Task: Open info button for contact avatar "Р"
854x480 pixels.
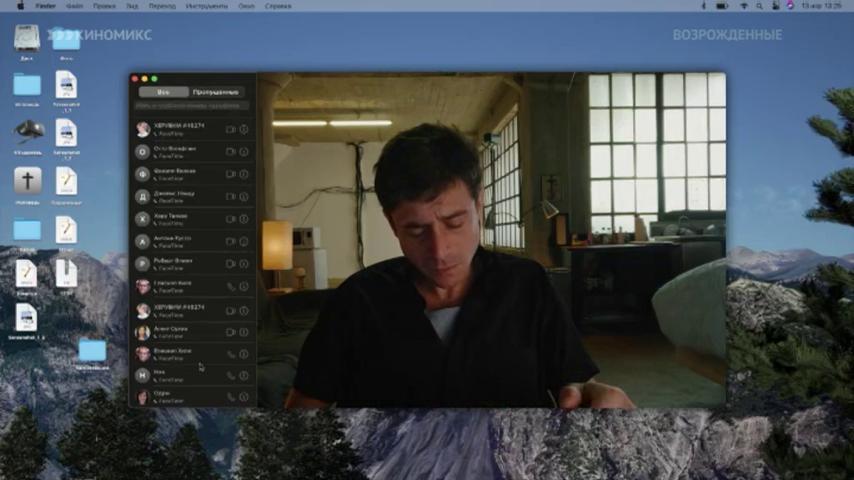Action: [244, 264]
